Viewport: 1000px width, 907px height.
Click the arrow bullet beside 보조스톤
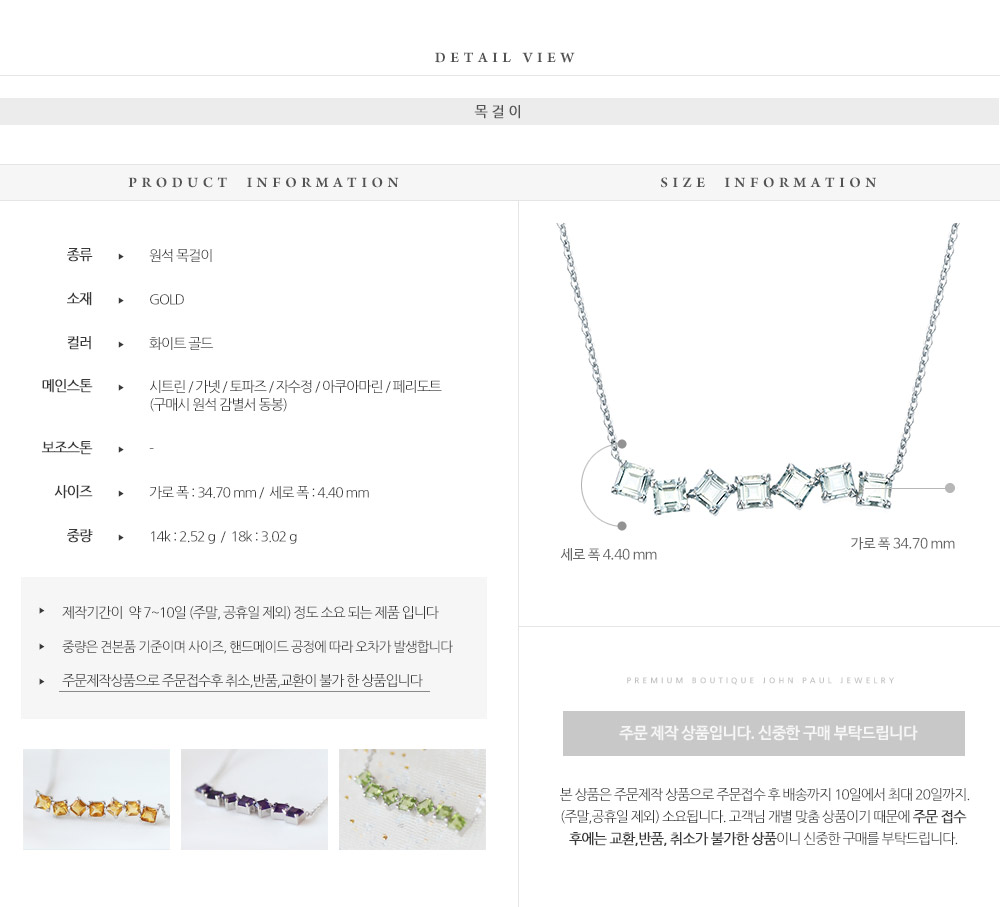[121, 449]
